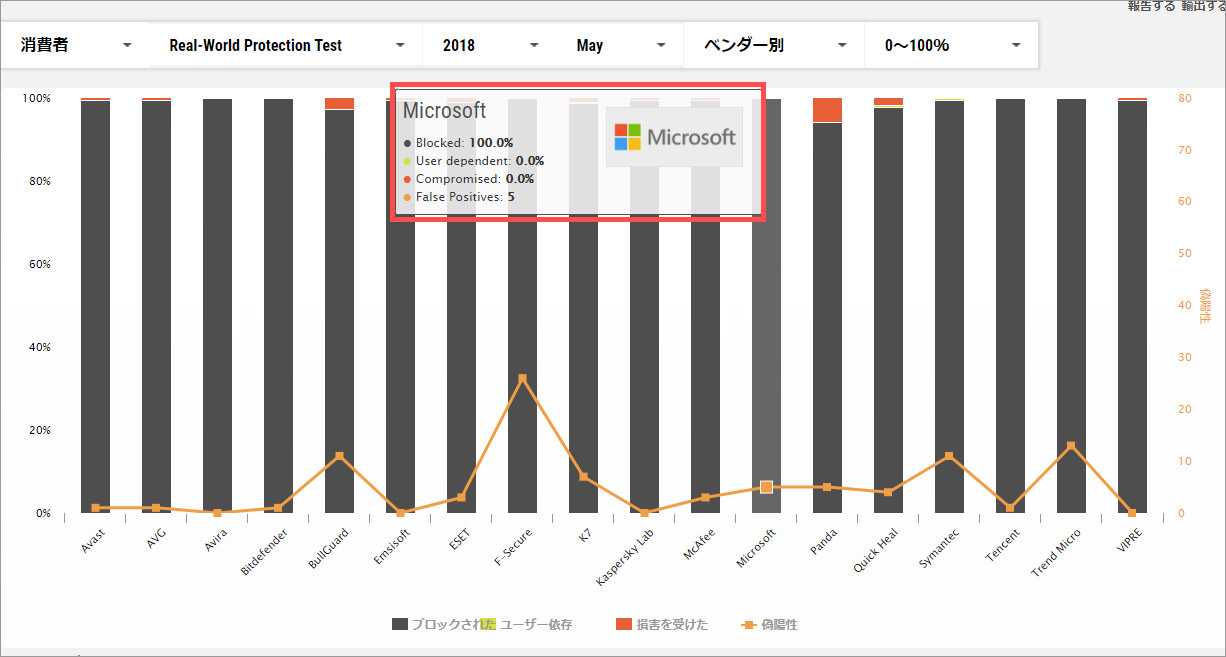Click F-Secure false positive peak marker

pos(522,379)
